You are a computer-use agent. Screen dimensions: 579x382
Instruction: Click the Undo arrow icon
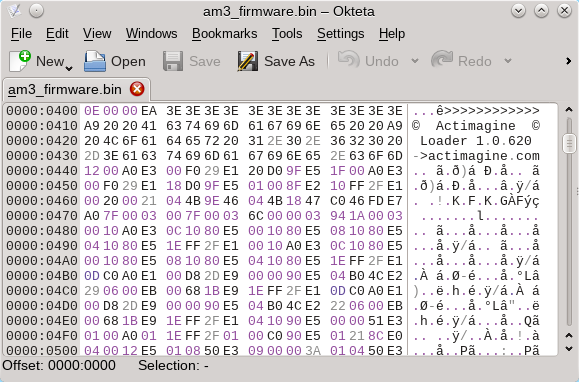tap(349, 60)
